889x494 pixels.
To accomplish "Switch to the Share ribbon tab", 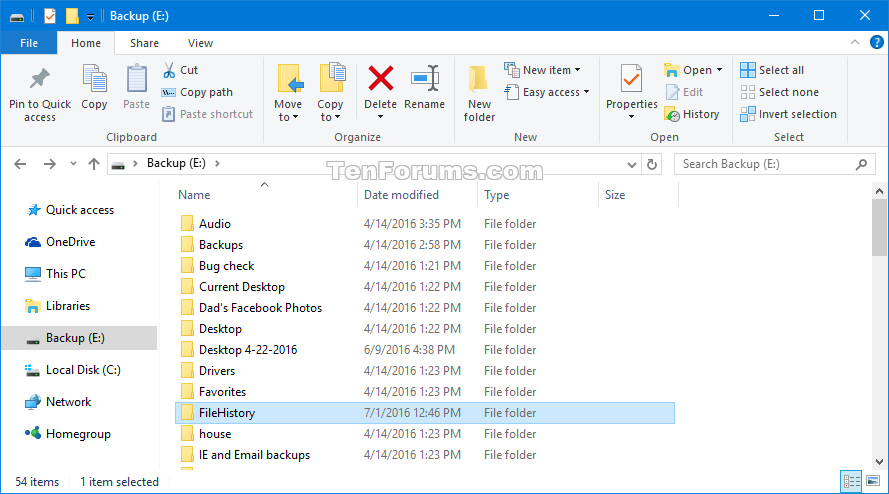I will [144, 43].
